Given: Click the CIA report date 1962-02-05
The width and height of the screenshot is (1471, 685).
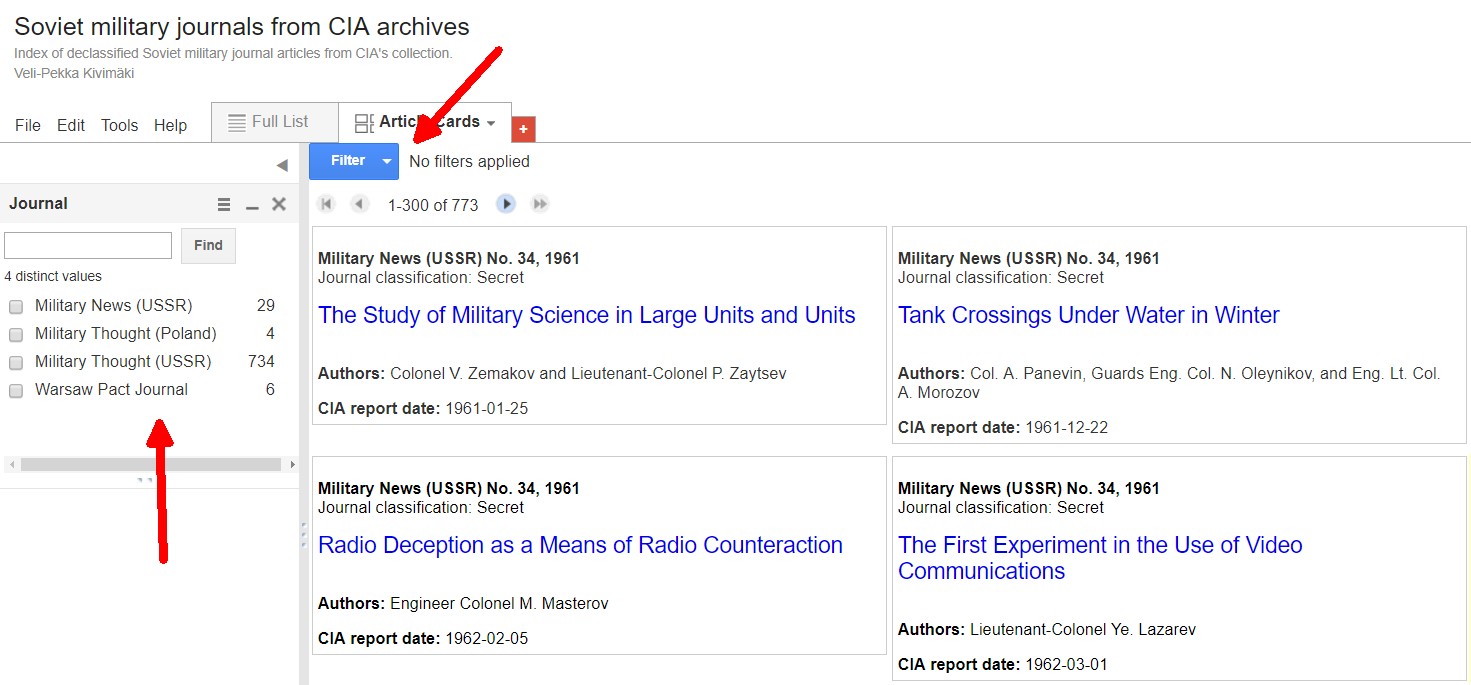Looking at the screenshot, I should pyautogui.click(x=486, y=638).
